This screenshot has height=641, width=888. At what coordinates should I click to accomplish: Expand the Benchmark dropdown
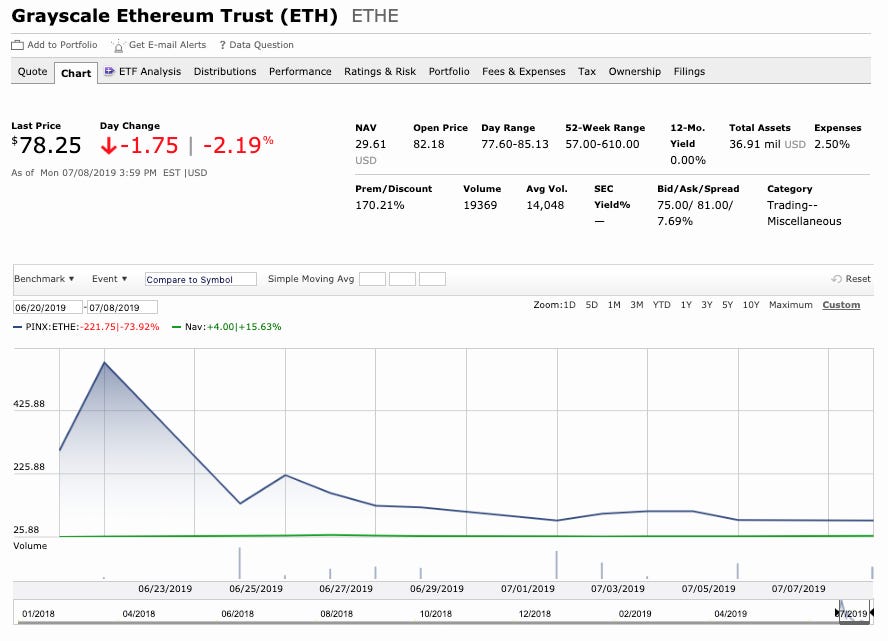pos(44,279)
